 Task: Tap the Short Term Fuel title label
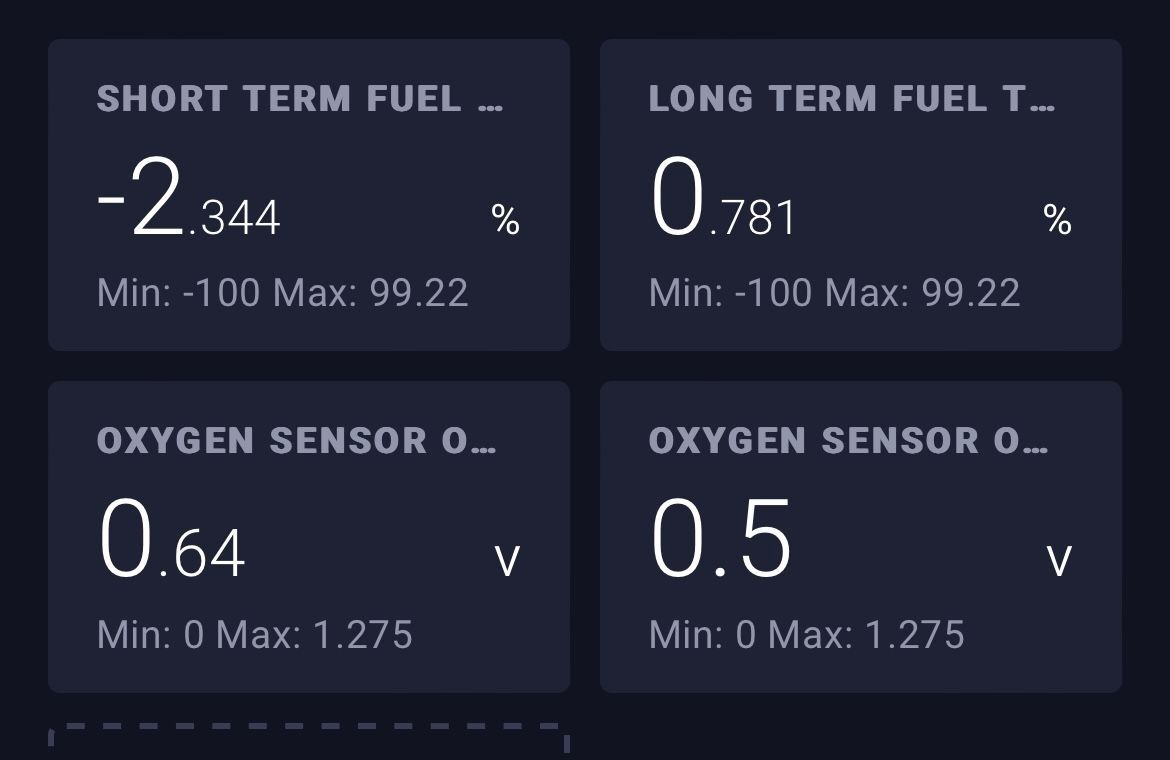point(279,99)
